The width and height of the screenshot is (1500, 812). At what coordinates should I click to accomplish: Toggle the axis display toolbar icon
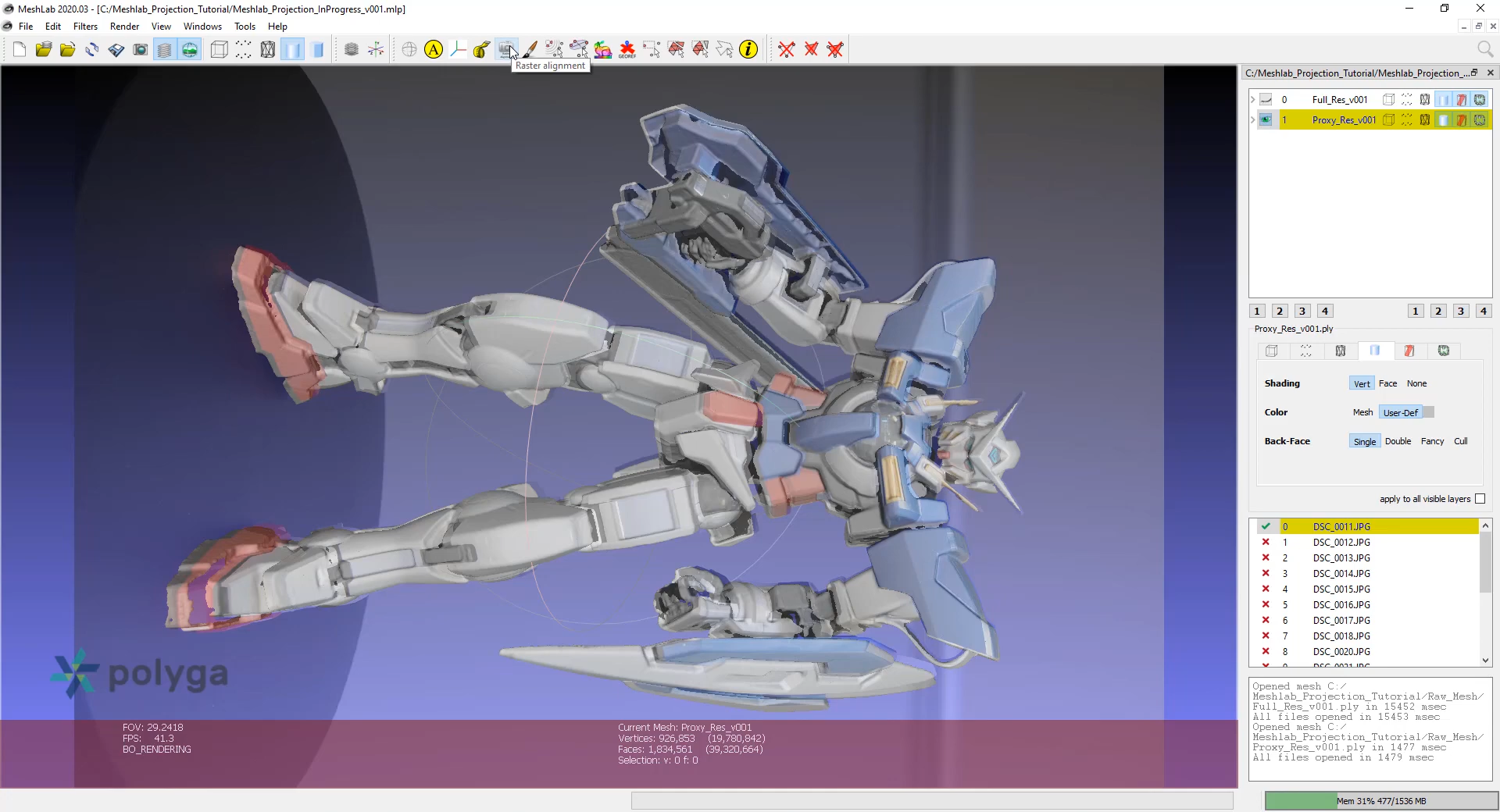376,50
